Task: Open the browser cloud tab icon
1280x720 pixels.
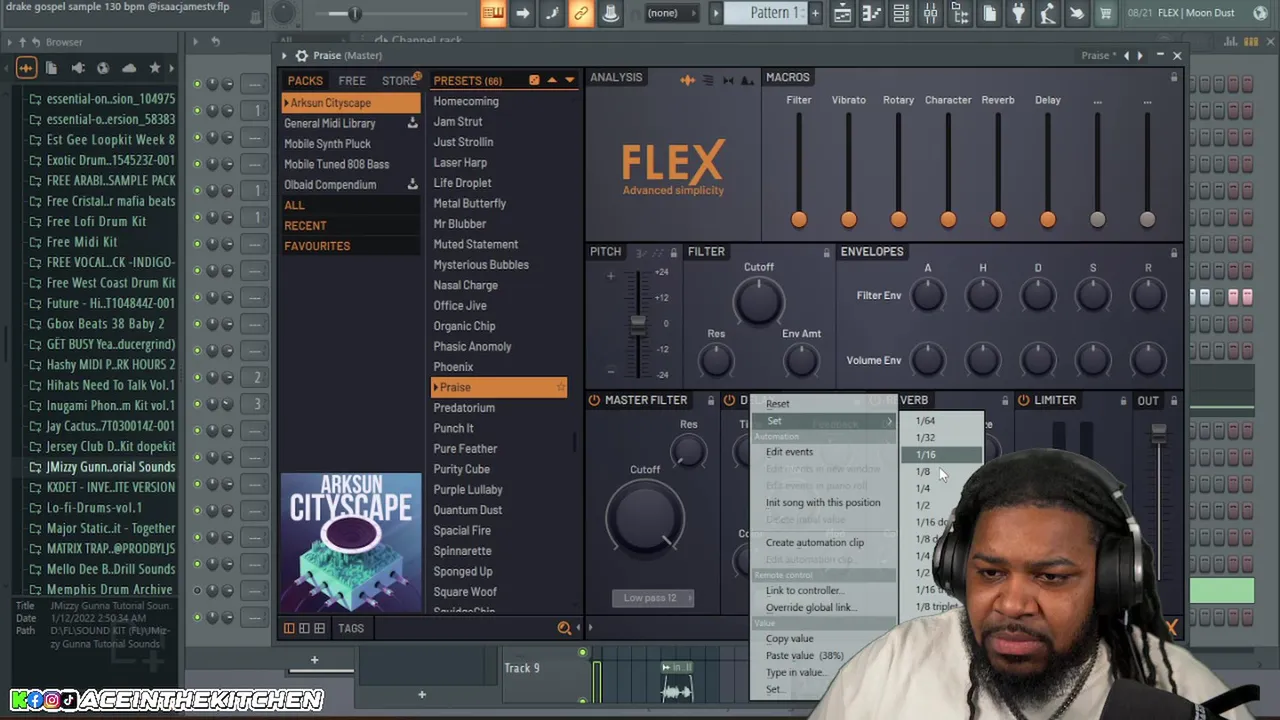Action: coord(129,68)
